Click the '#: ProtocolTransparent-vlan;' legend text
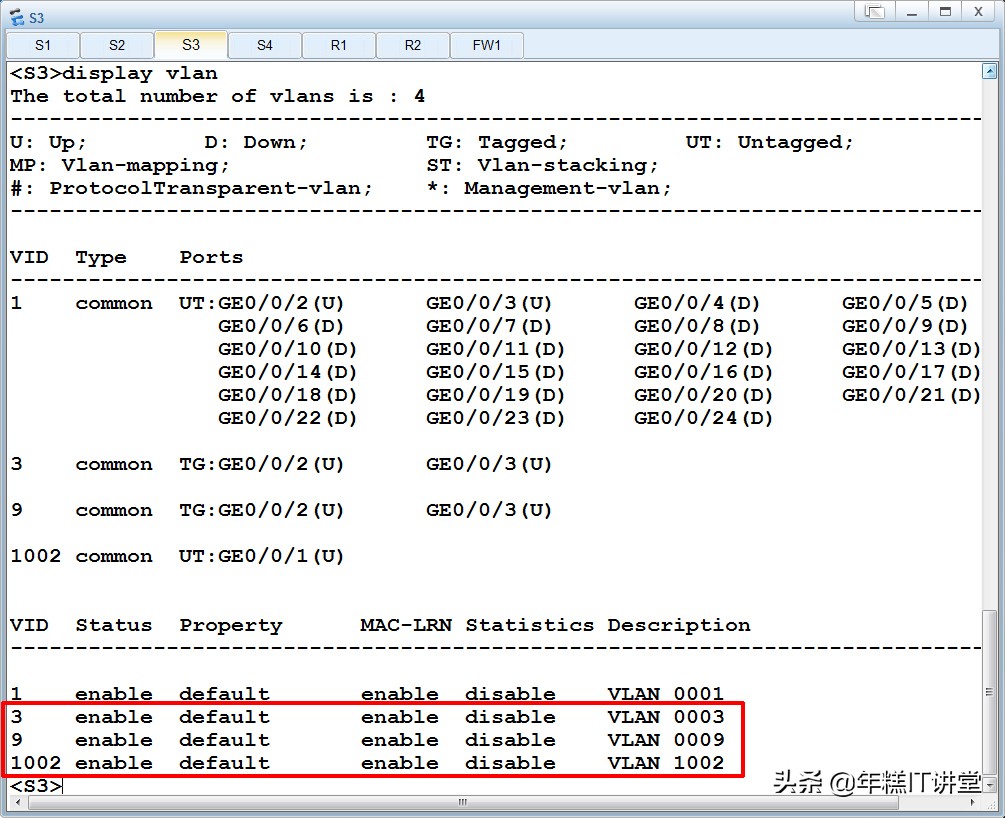1005x818 pixels. [x=191, y=188]
